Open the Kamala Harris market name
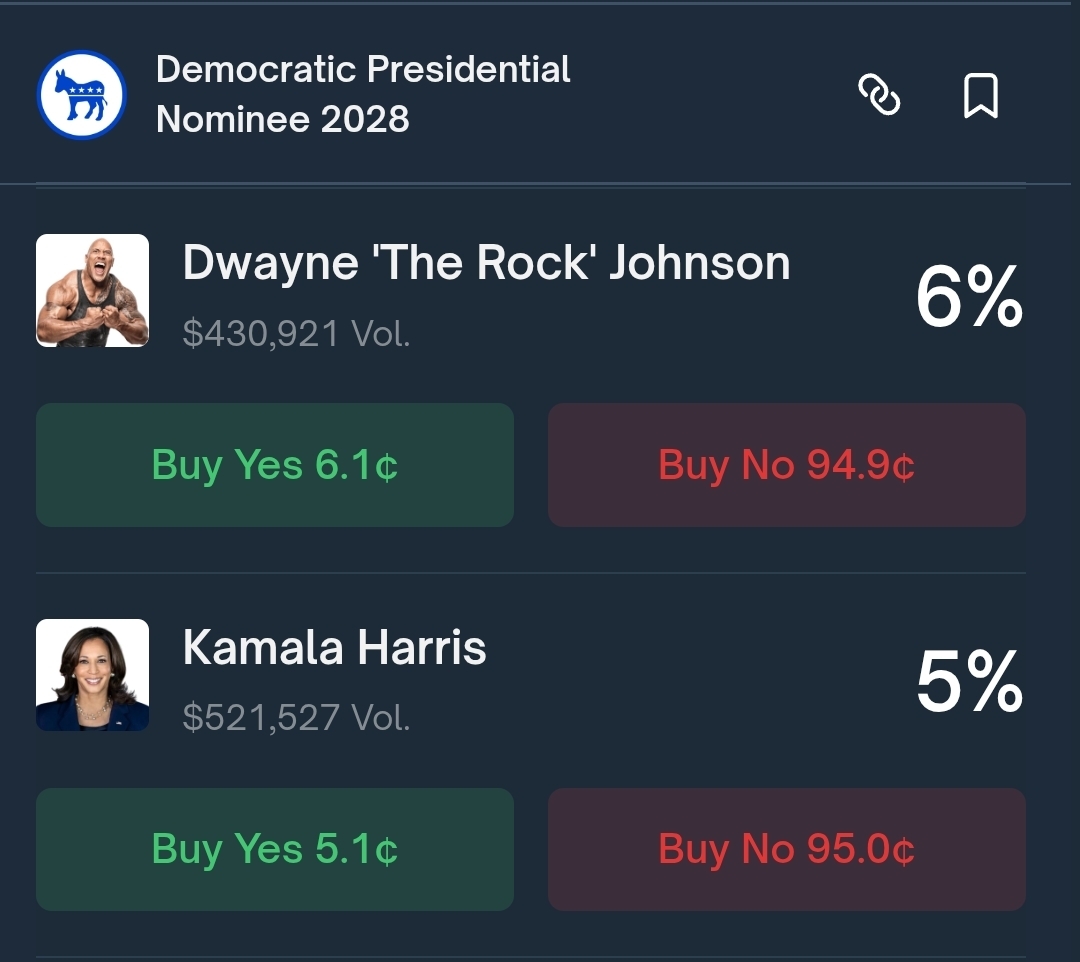The image size is (1080, 962). click(x=334, y=648)
